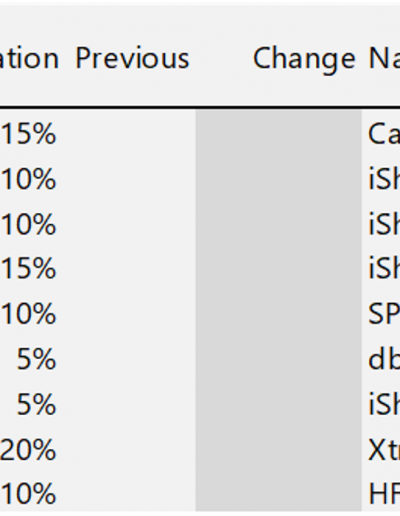Select the gray Change cell in the SP row
400x516 pixels.
pos(278,314)
